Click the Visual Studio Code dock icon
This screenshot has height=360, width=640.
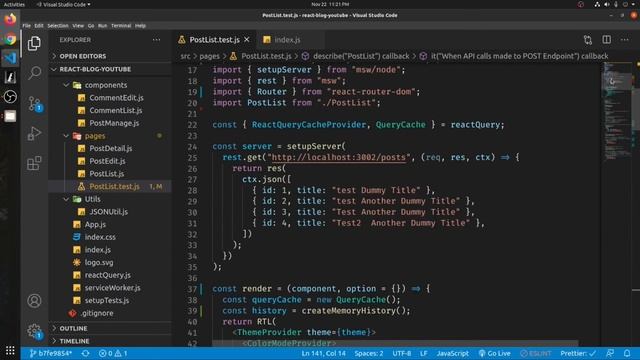click(x=10, y=58)
